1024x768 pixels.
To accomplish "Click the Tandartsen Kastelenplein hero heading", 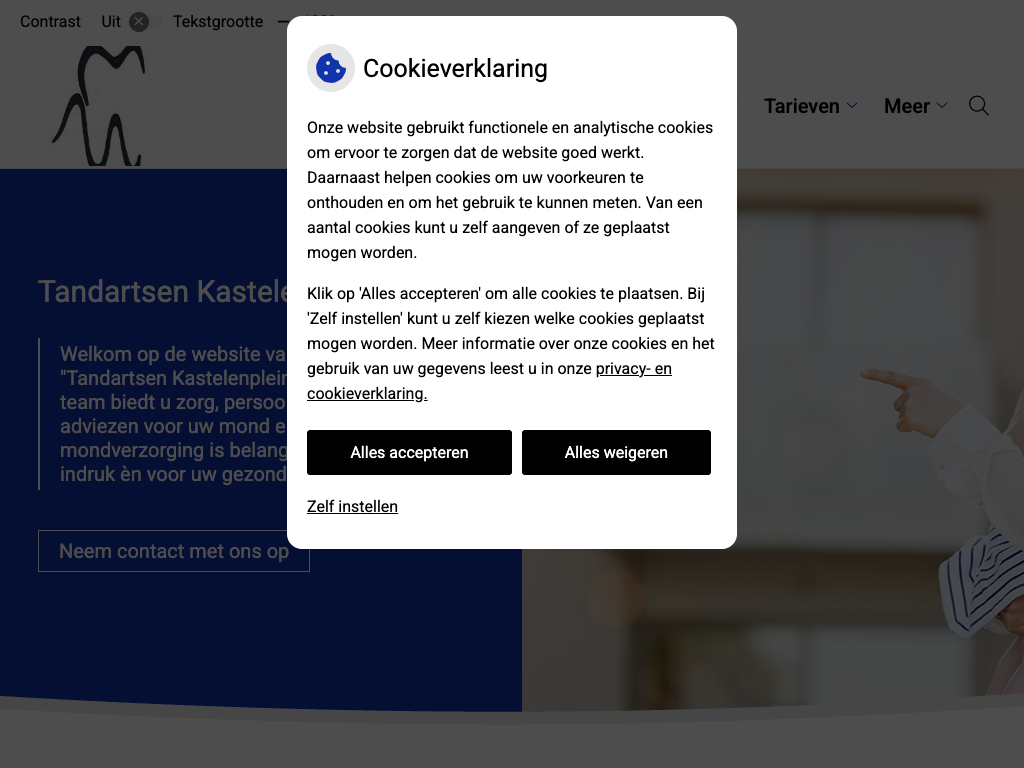I will pyautogui.click(x=163, y=291).
